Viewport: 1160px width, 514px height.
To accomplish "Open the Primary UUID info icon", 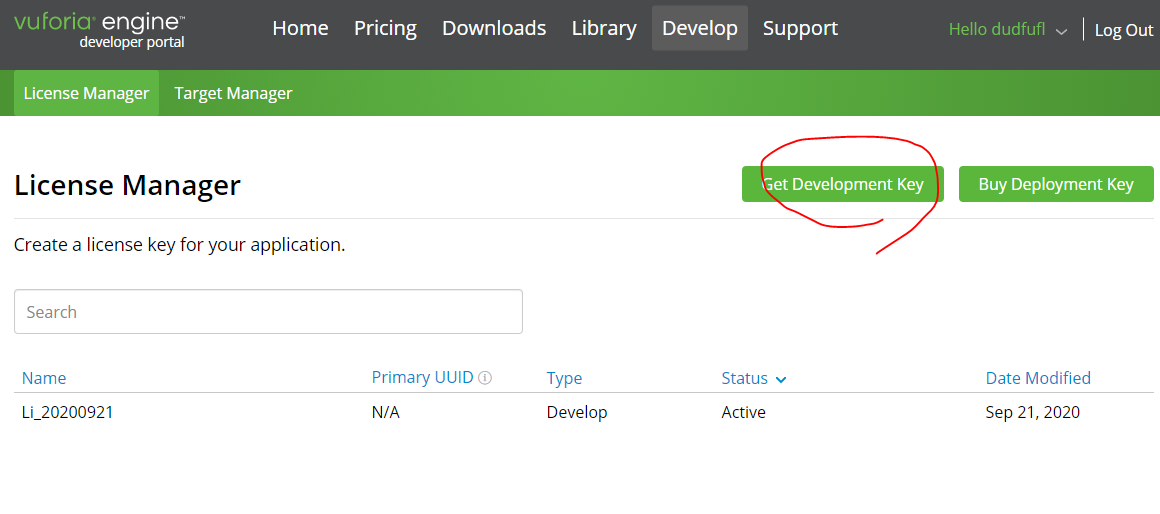I will click(x=485, y=378).
